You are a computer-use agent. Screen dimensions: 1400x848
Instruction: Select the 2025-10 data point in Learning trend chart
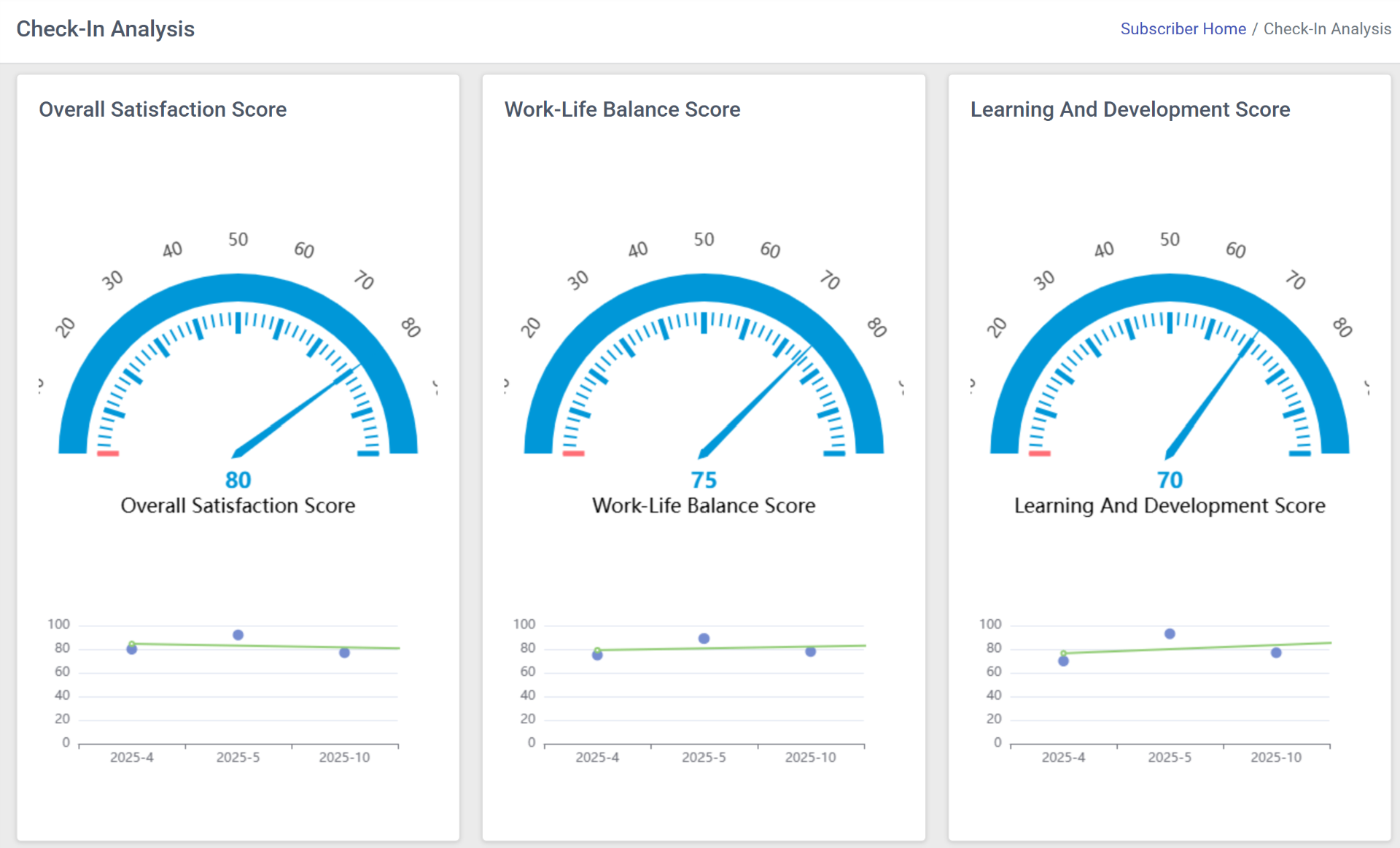tap(1275, 653)
